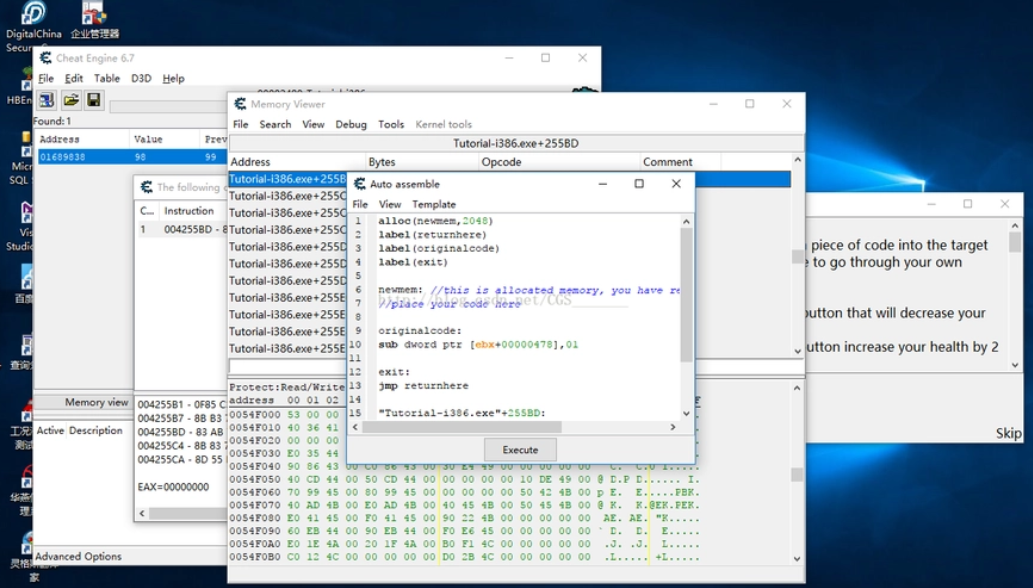Open the 企业管理器 desktop shortcut
The image size is (1033, 588).
[x=95, y=20]
